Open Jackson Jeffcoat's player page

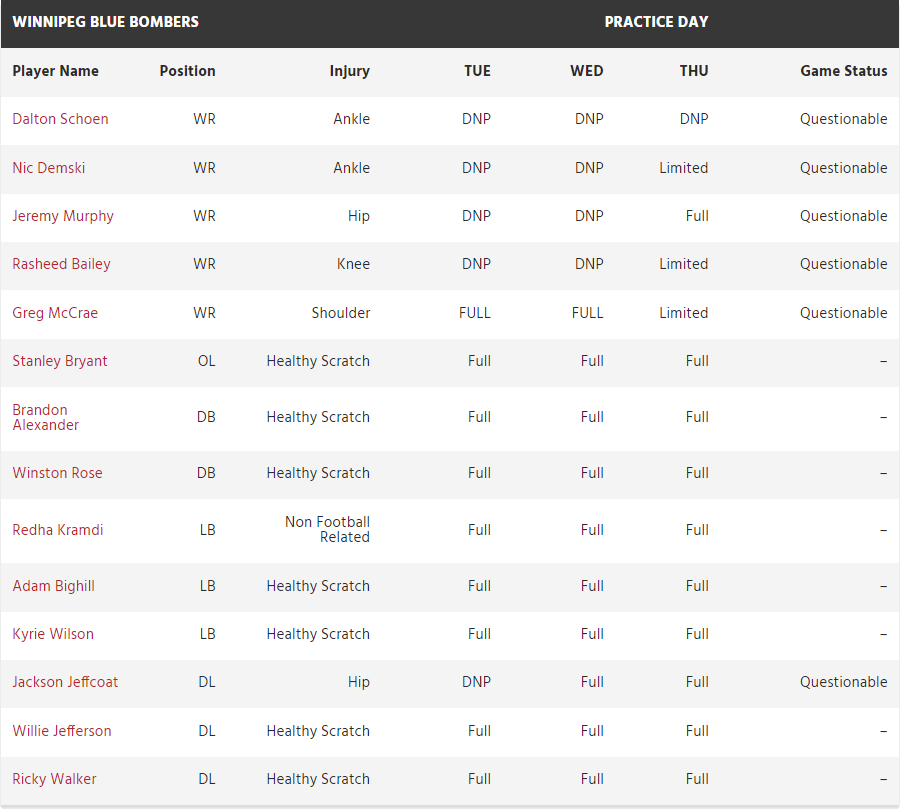(65, 682)
